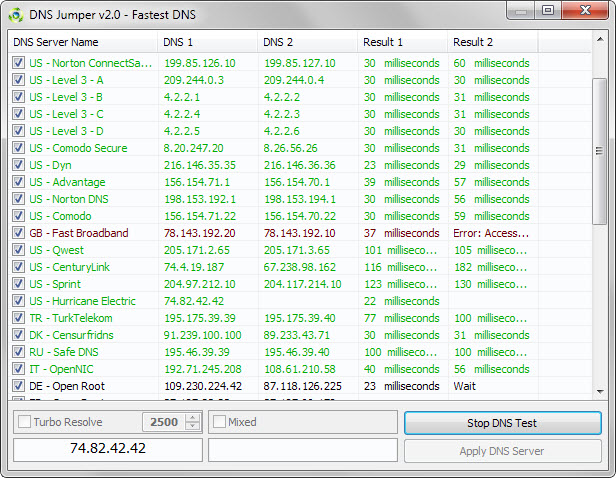Enable the Mixed checkbox

(219, 422)
